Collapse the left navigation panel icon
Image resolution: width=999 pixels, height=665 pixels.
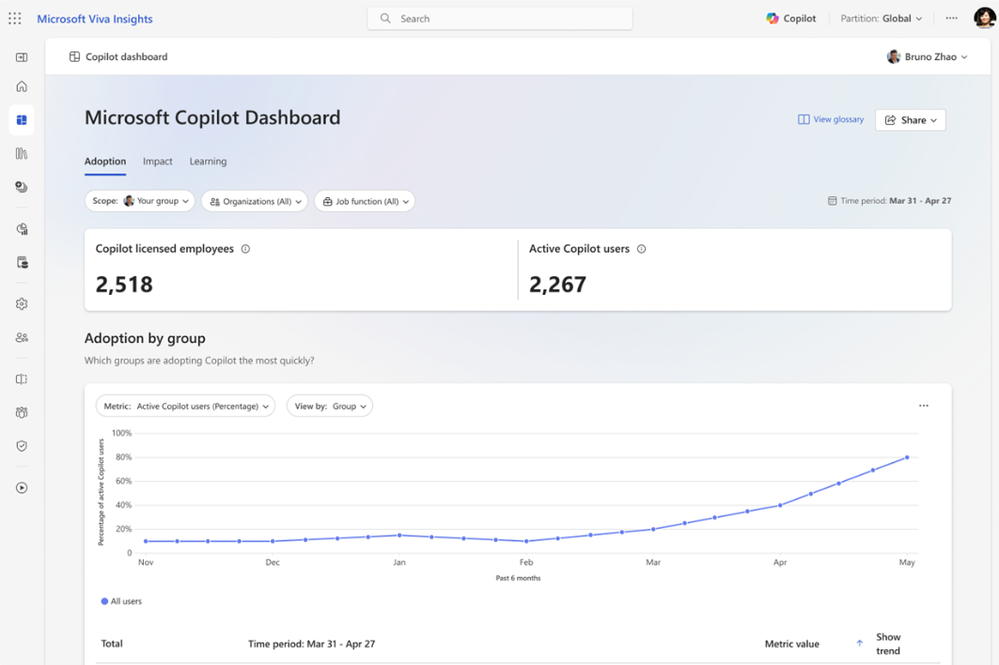tap(22, 57)
